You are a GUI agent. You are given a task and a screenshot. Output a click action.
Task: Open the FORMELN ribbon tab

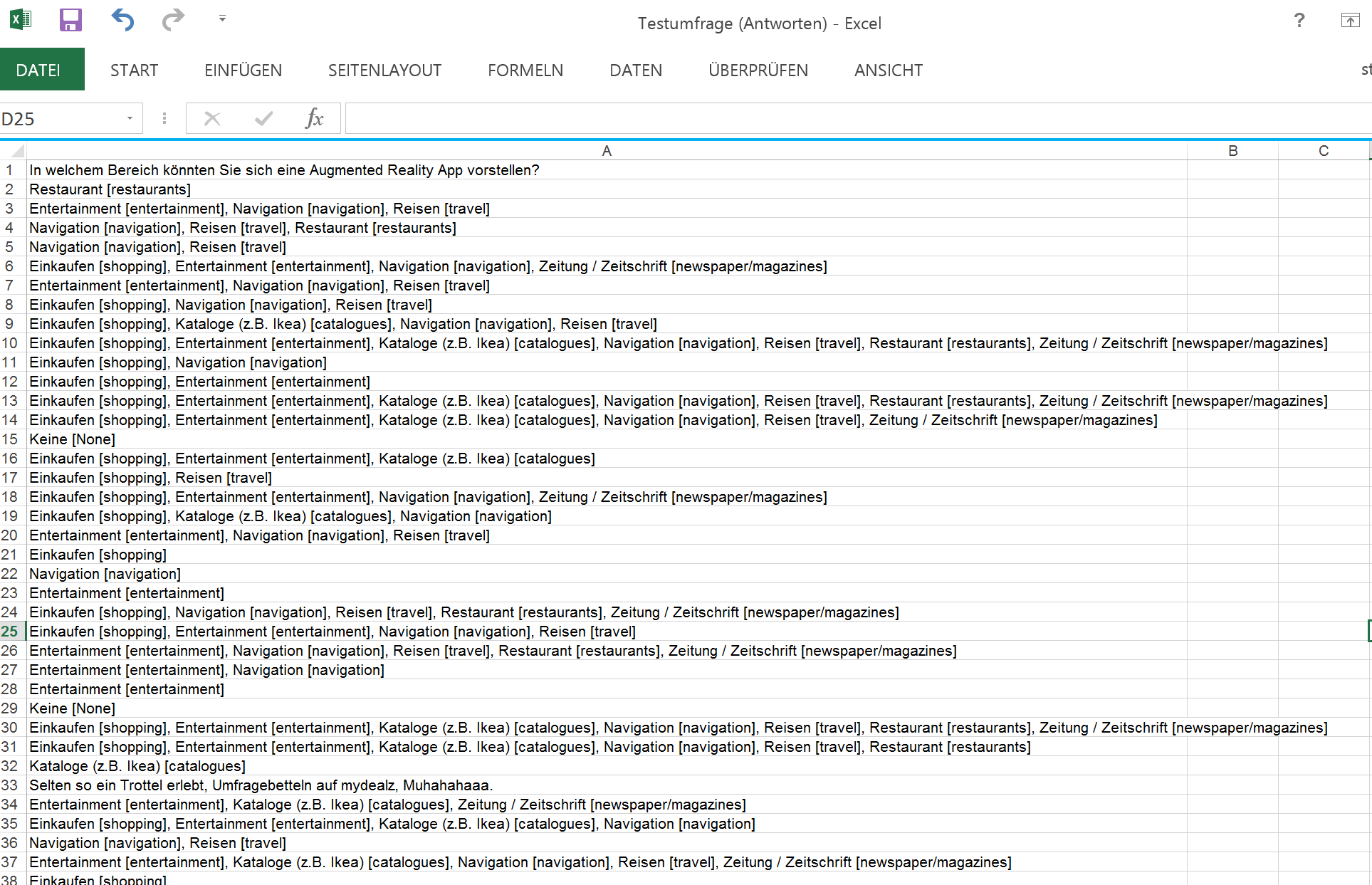[x=525, y=70]
